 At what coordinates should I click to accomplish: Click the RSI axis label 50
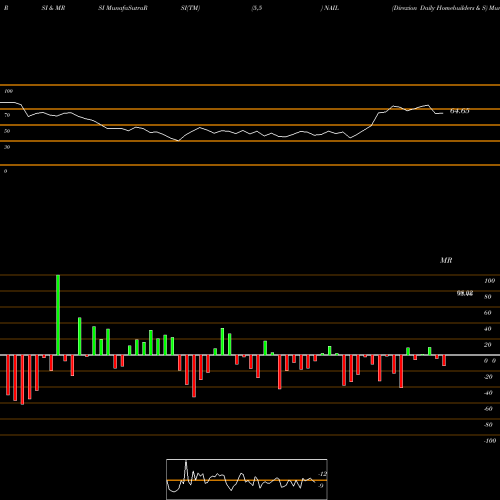pos(7,131)
